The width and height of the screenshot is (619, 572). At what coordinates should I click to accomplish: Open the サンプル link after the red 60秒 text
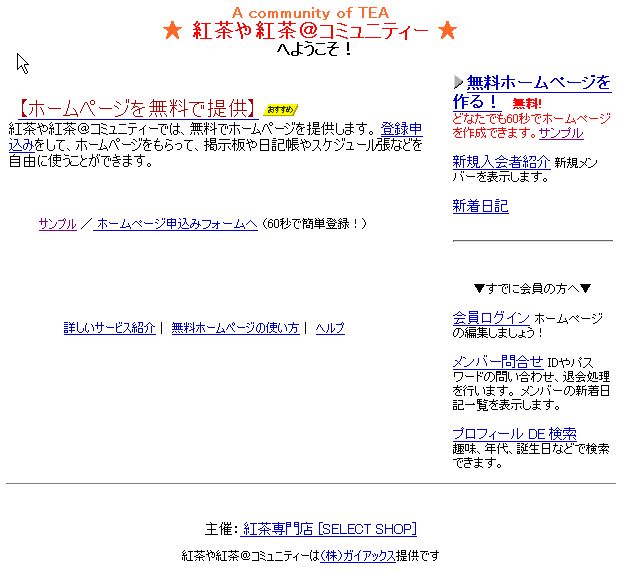[561, 133]
